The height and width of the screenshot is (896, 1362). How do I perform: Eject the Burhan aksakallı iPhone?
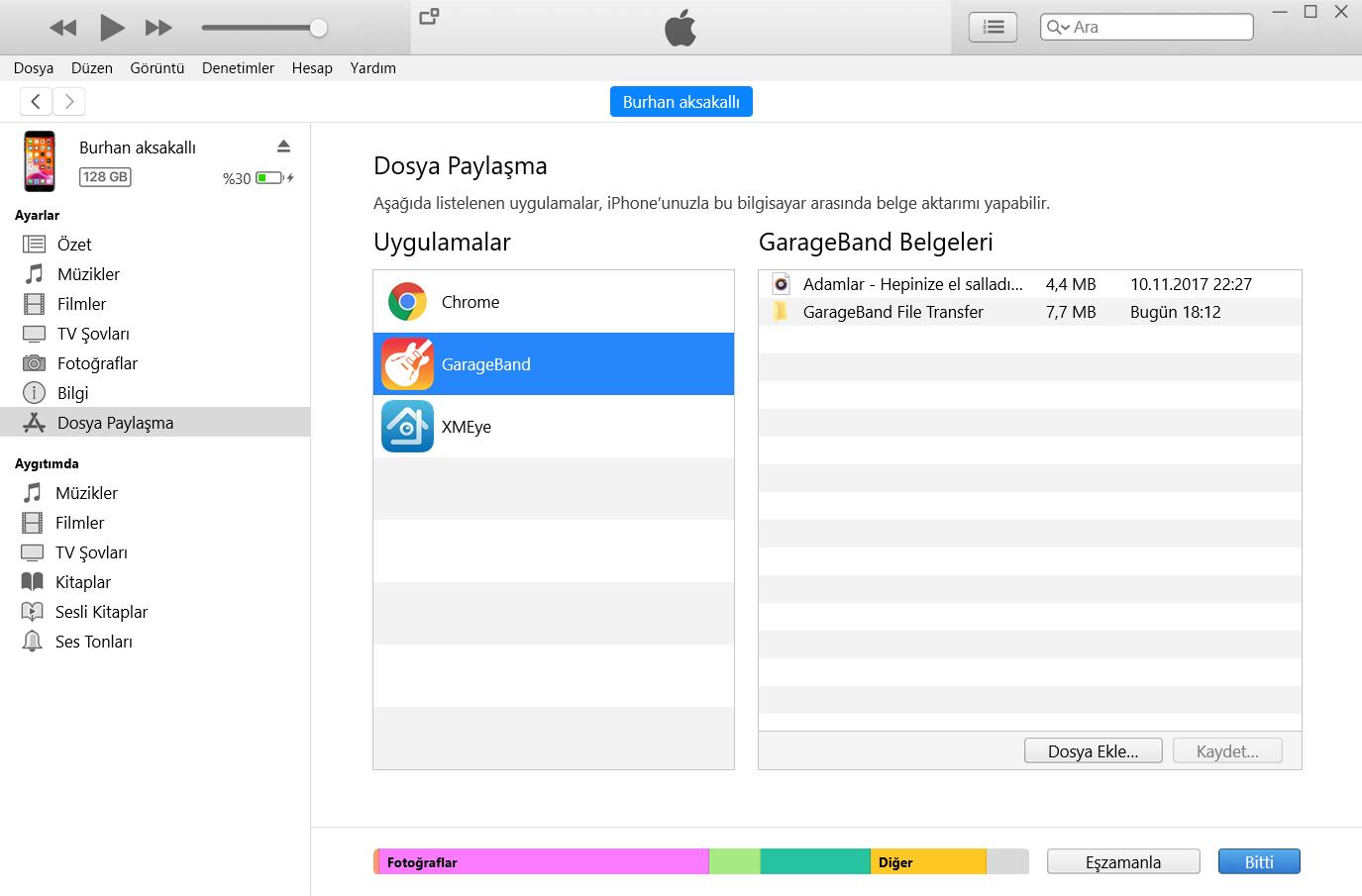tap(283, 147)
